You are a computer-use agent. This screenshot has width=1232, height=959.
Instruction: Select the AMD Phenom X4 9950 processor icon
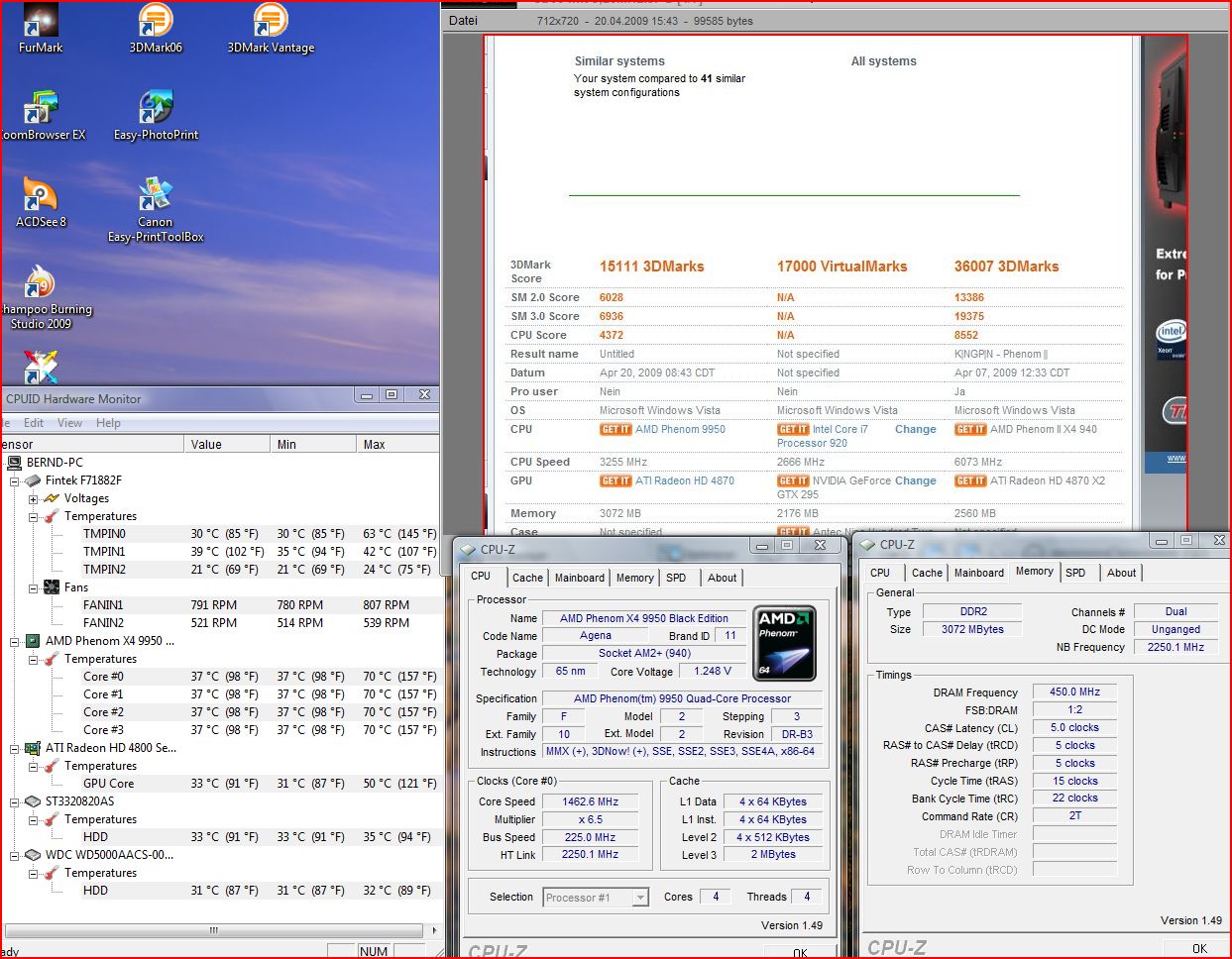(33, 641)
